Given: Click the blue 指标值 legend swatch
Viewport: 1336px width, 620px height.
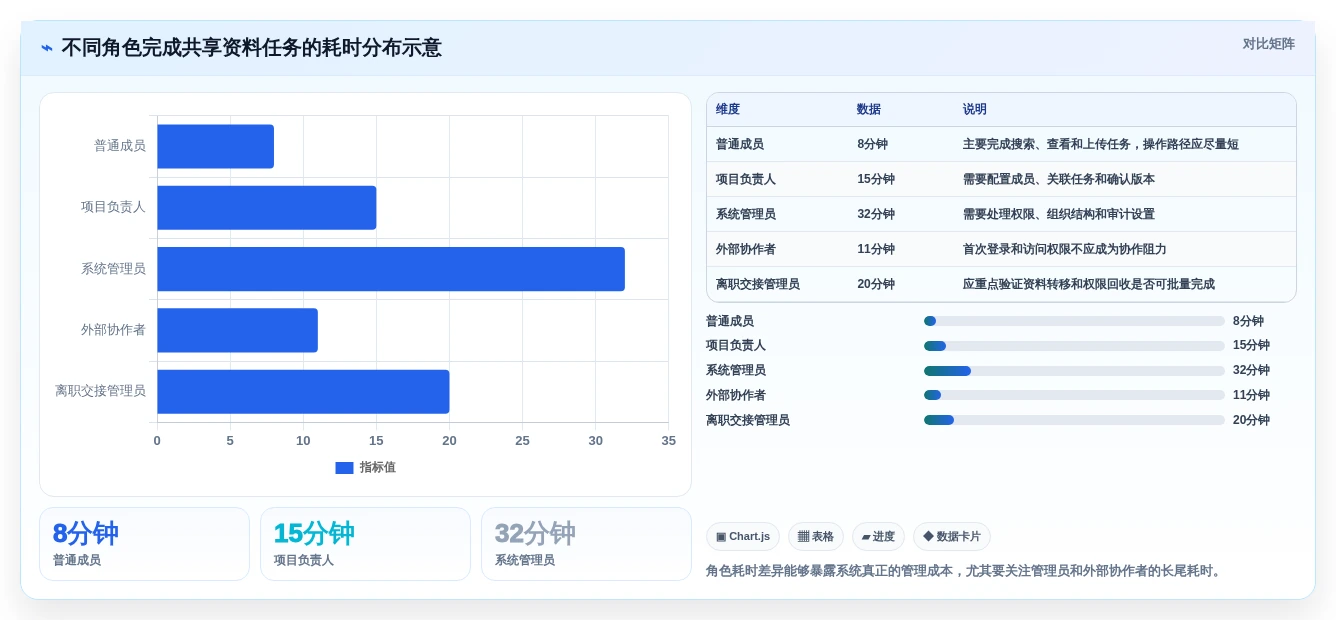Looking at the screenshot, I should [344, 468].
